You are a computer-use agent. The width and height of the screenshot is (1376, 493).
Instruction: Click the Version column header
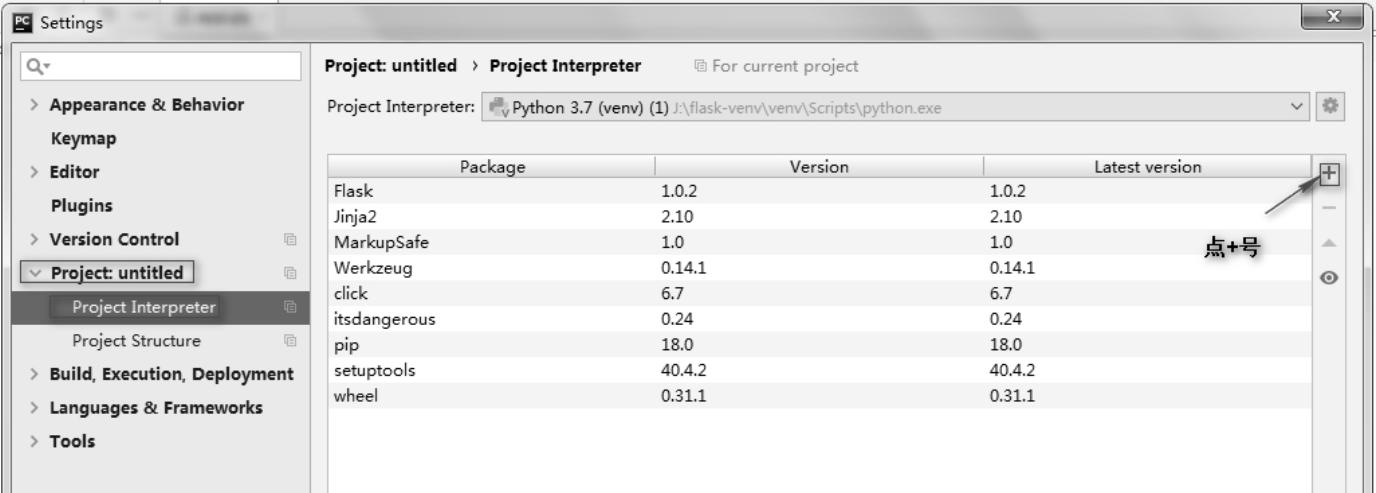[819, 167]
